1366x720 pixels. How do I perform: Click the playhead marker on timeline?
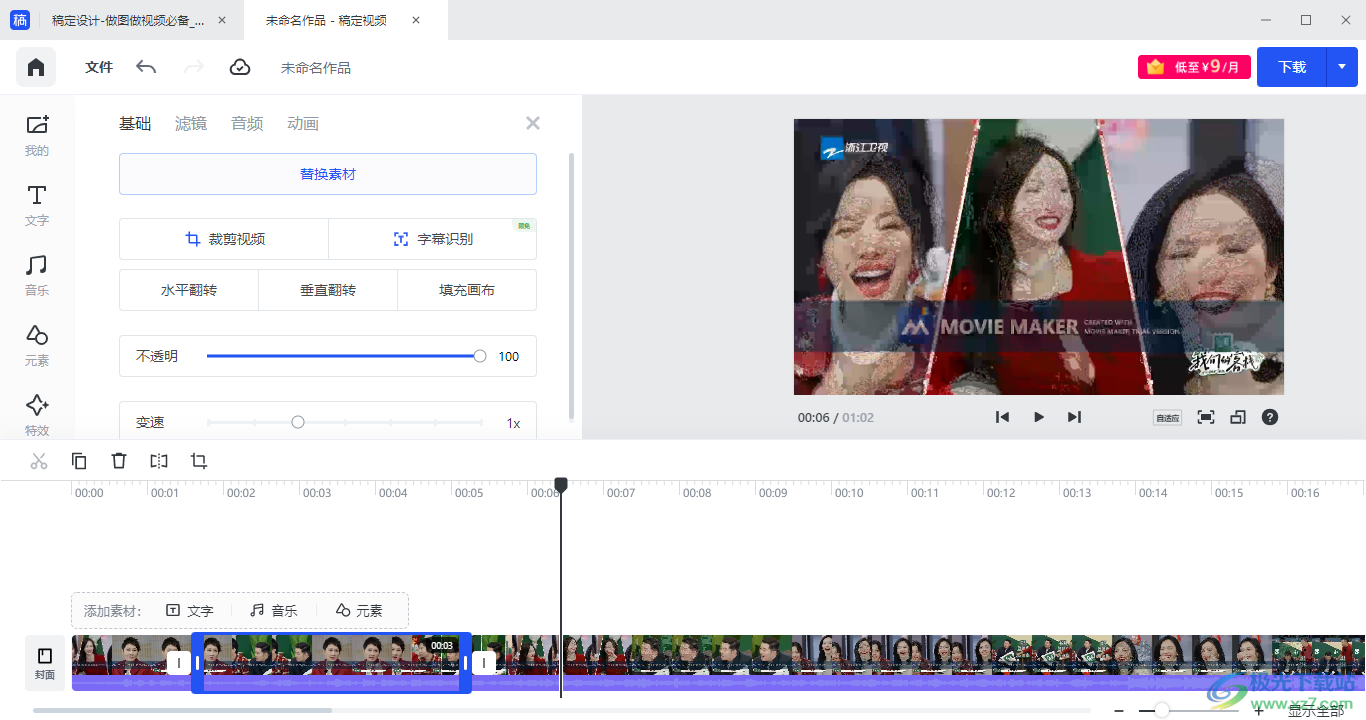coord(561,484)
